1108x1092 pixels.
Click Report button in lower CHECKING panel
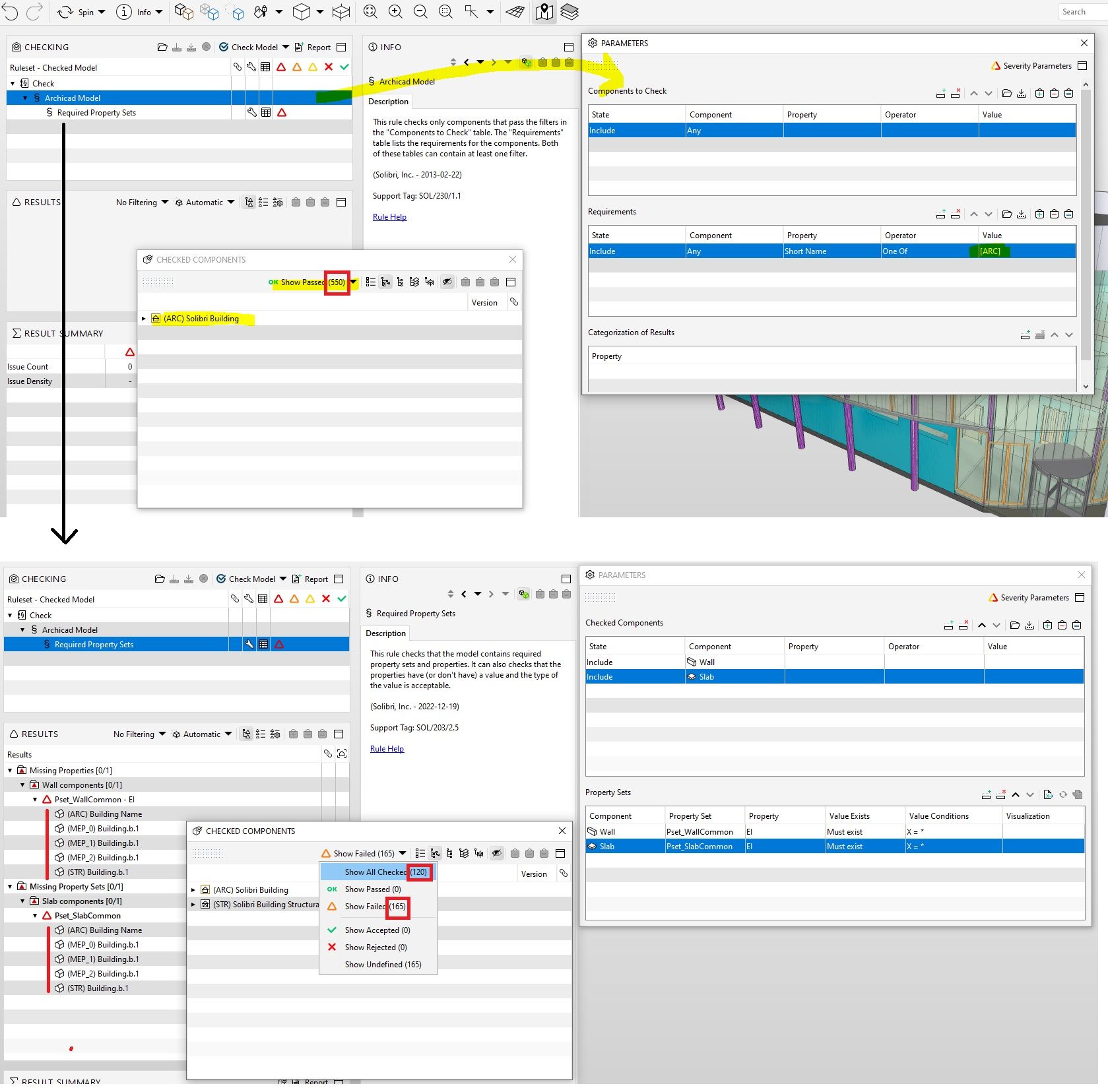tap(310, 579)
